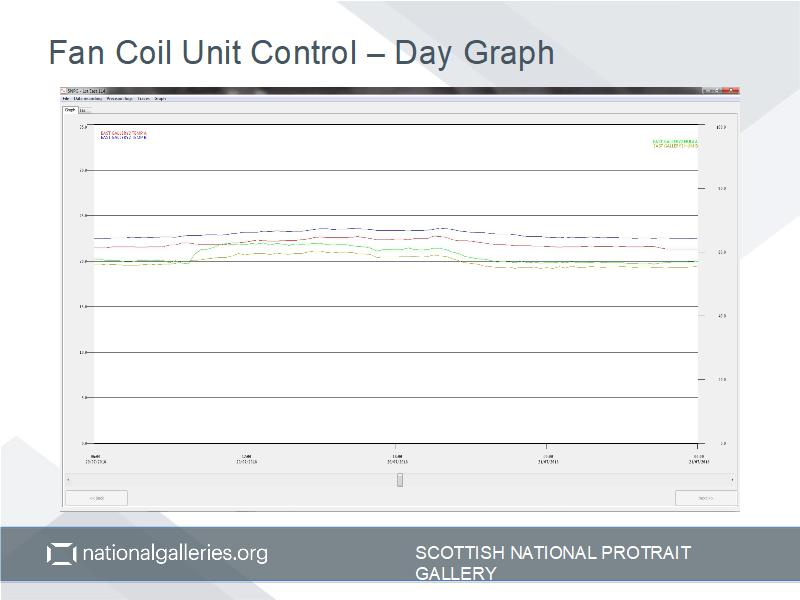Click the '<< back' button
The height and width of the screenshot is (600, 800).
click(x=96, y=497)
